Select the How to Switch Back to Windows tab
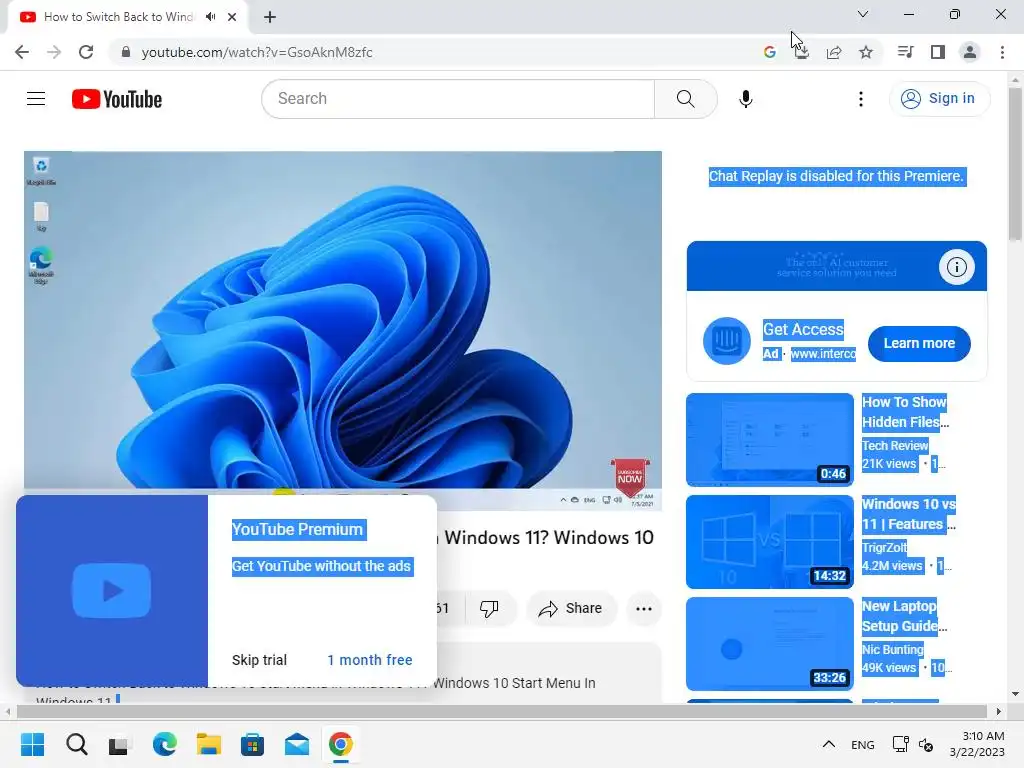Viewport: 1024px width, 768px height. (x=118, y=17)
